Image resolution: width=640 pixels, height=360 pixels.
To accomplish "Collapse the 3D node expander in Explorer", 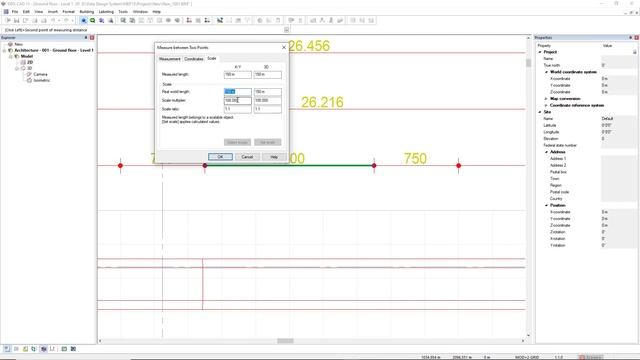I will pos(17,69).
